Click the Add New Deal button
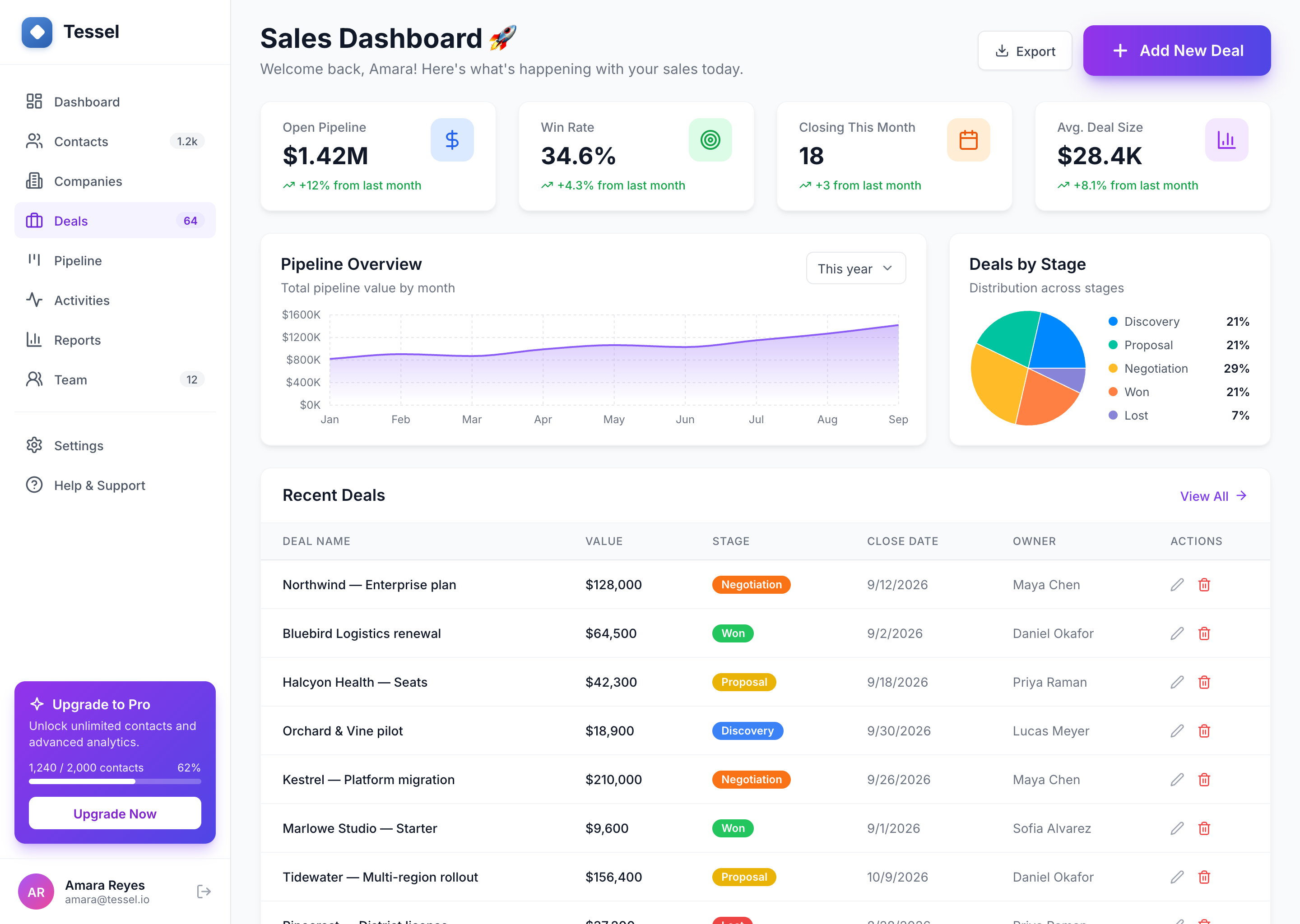Viewport: 1300px width, 924px height. click(x=1176, y=51)
